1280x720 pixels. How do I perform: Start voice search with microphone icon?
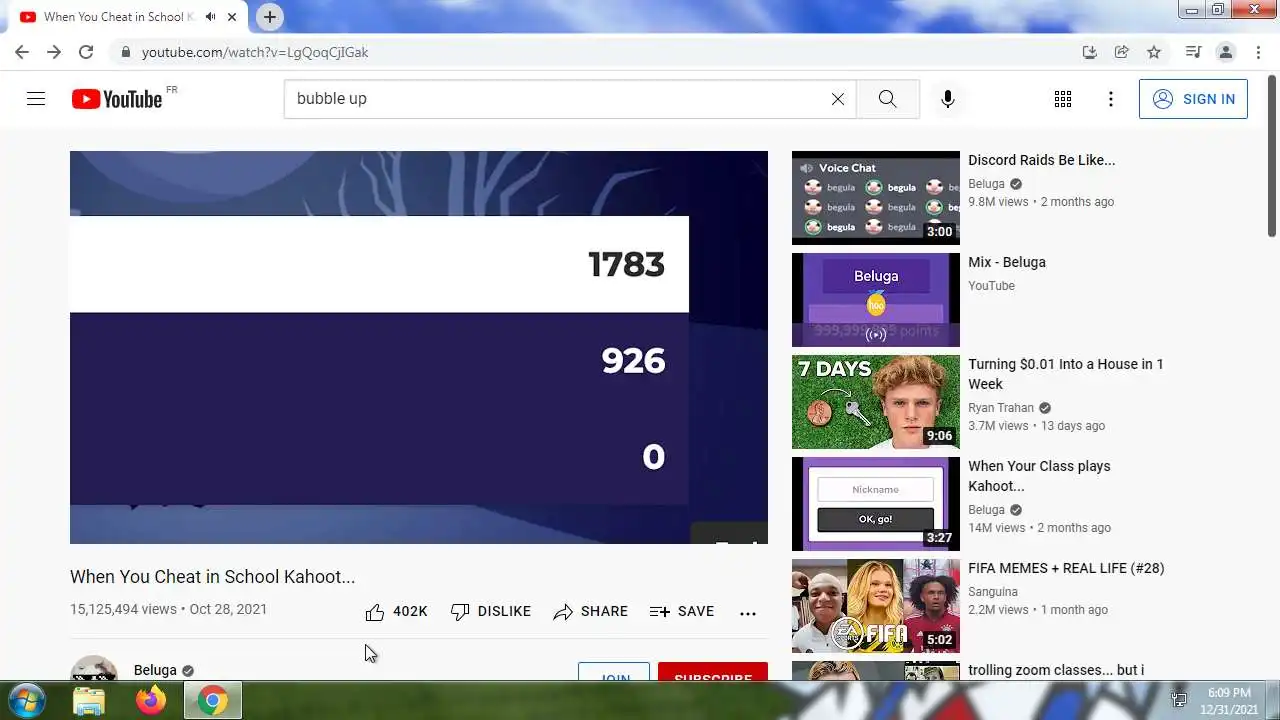click(948, 99)
